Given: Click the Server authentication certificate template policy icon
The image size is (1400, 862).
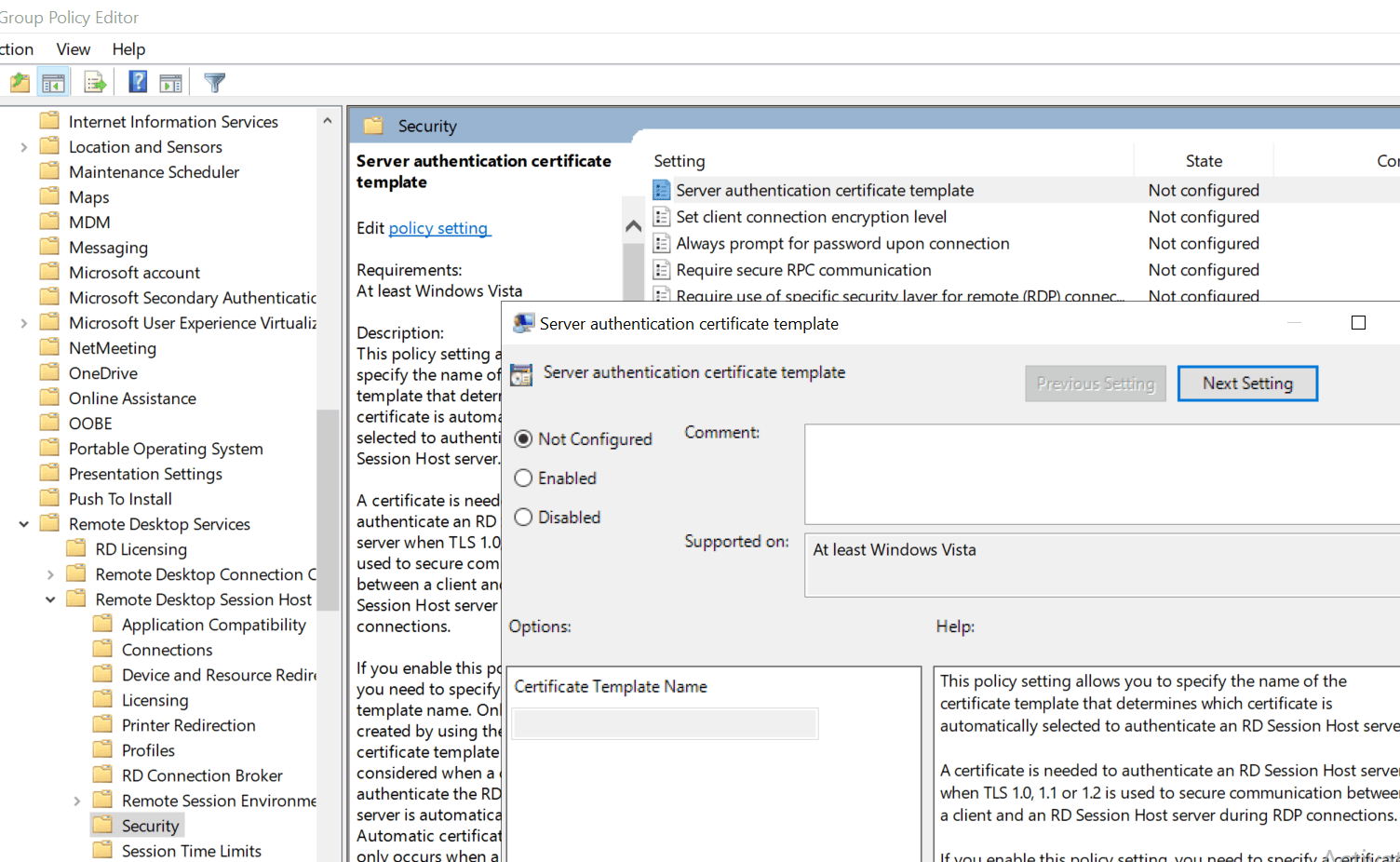Looking at the screenshot, I should (661, 190).
